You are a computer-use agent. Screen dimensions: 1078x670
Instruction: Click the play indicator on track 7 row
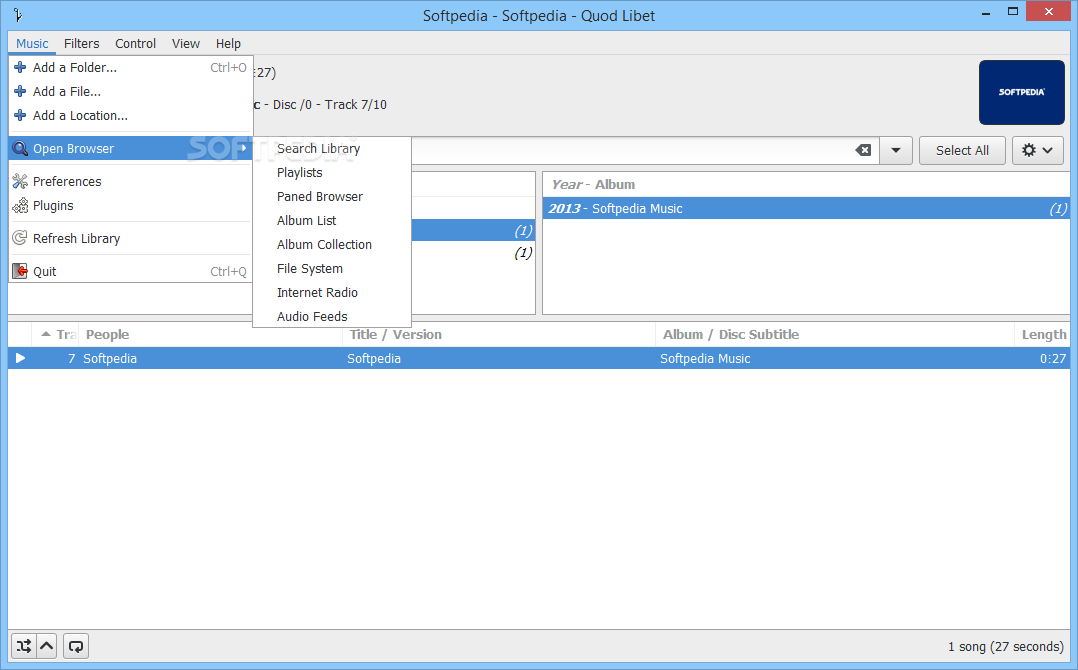tap(20, 358)
